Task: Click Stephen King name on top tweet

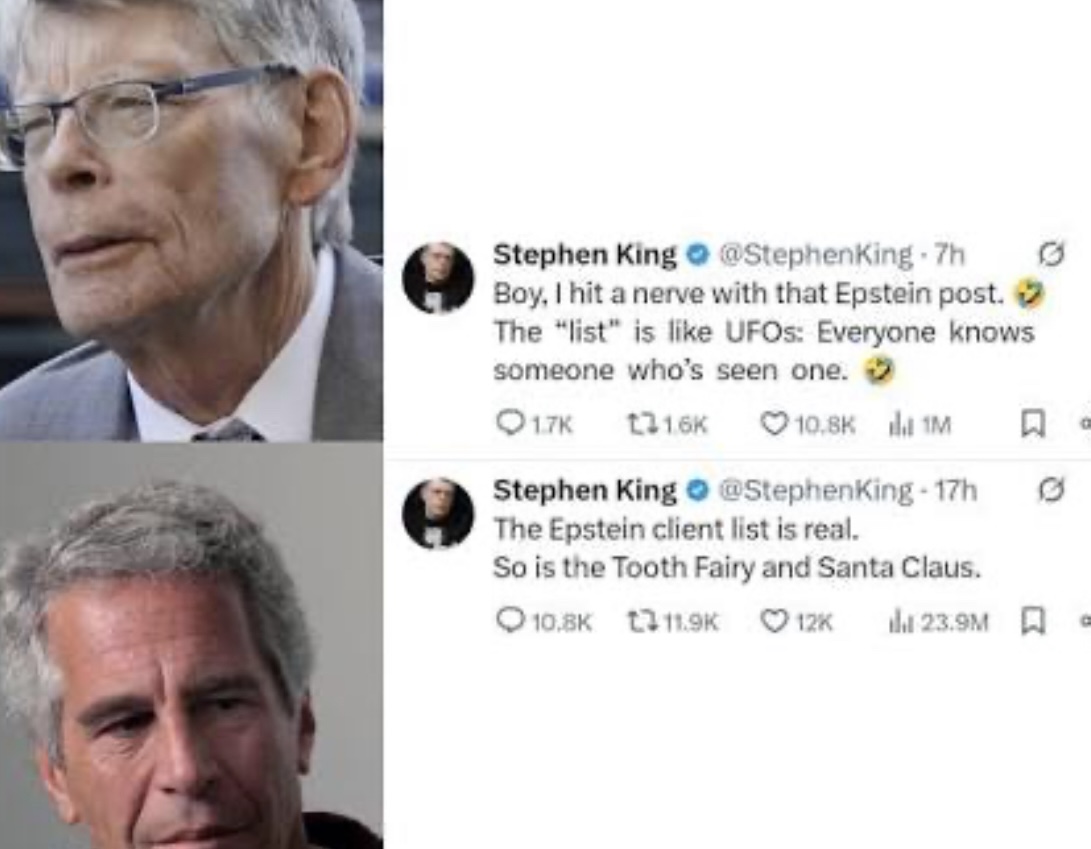Action: (x=584, y=255)
